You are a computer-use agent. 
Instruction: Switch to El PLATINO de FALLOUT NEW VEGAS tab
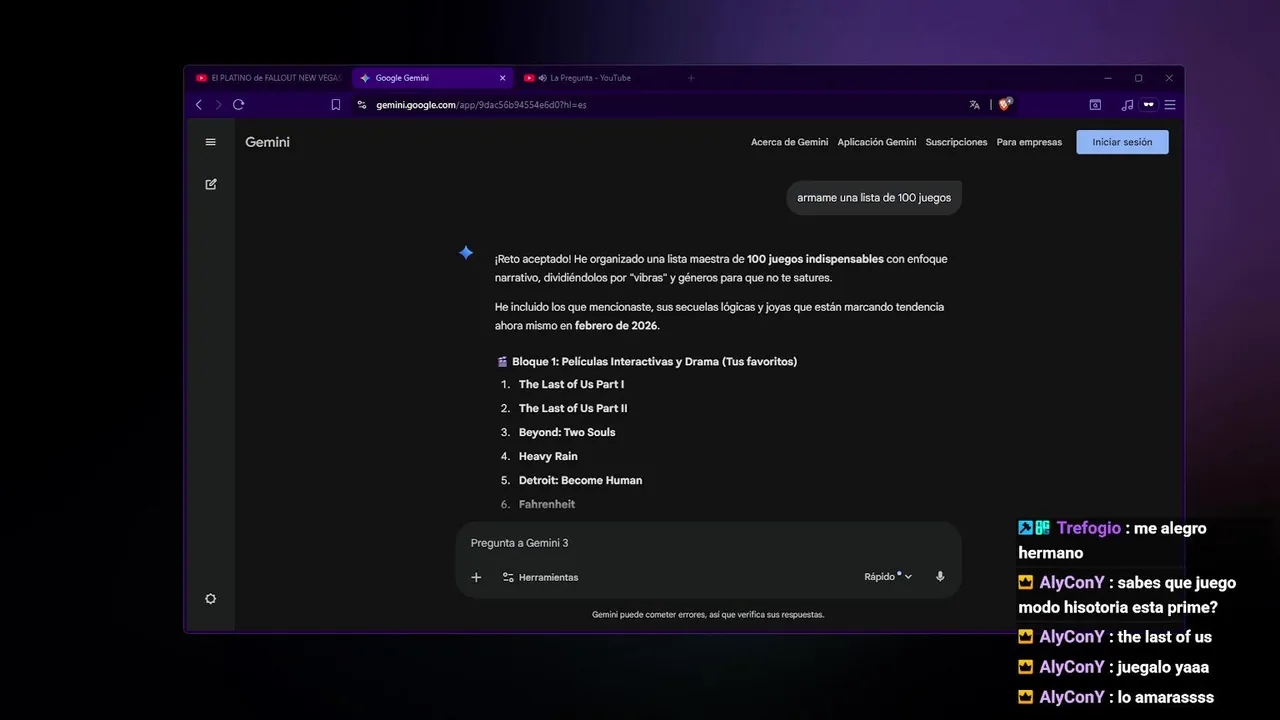click(x=269, y=78)
